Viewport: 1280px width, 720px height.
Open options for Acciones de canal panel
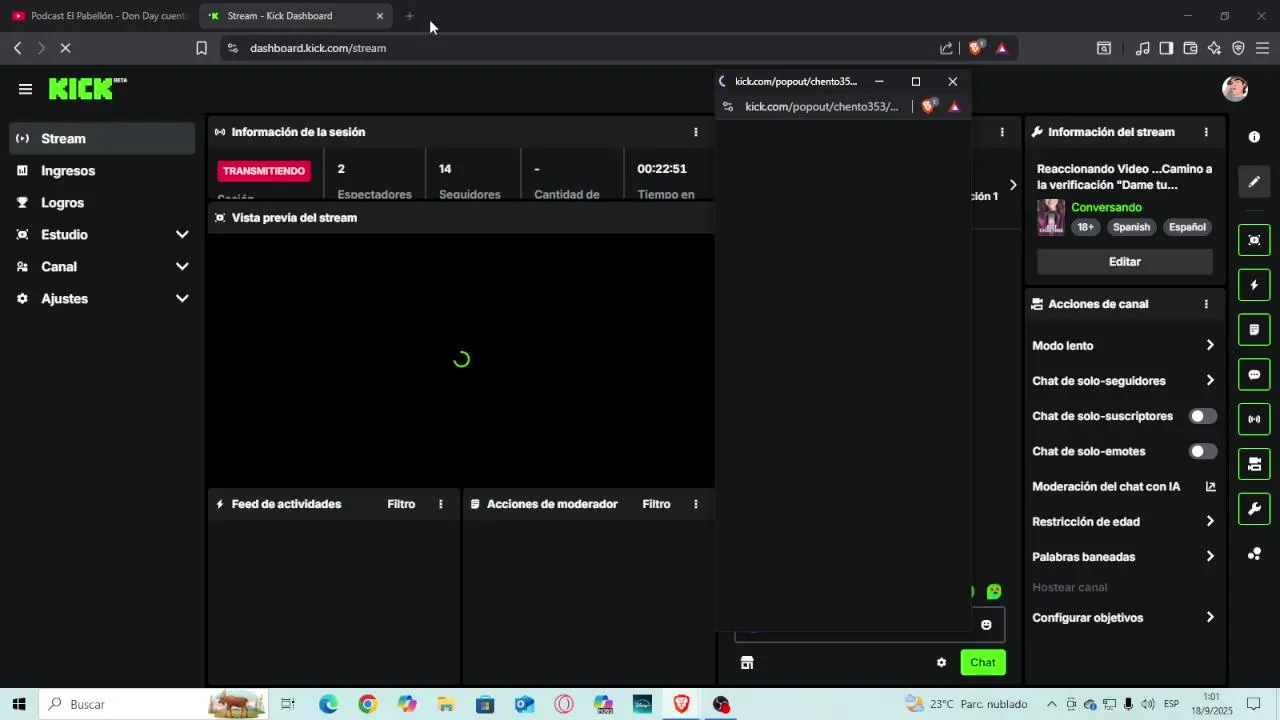tap(1206, 304)
